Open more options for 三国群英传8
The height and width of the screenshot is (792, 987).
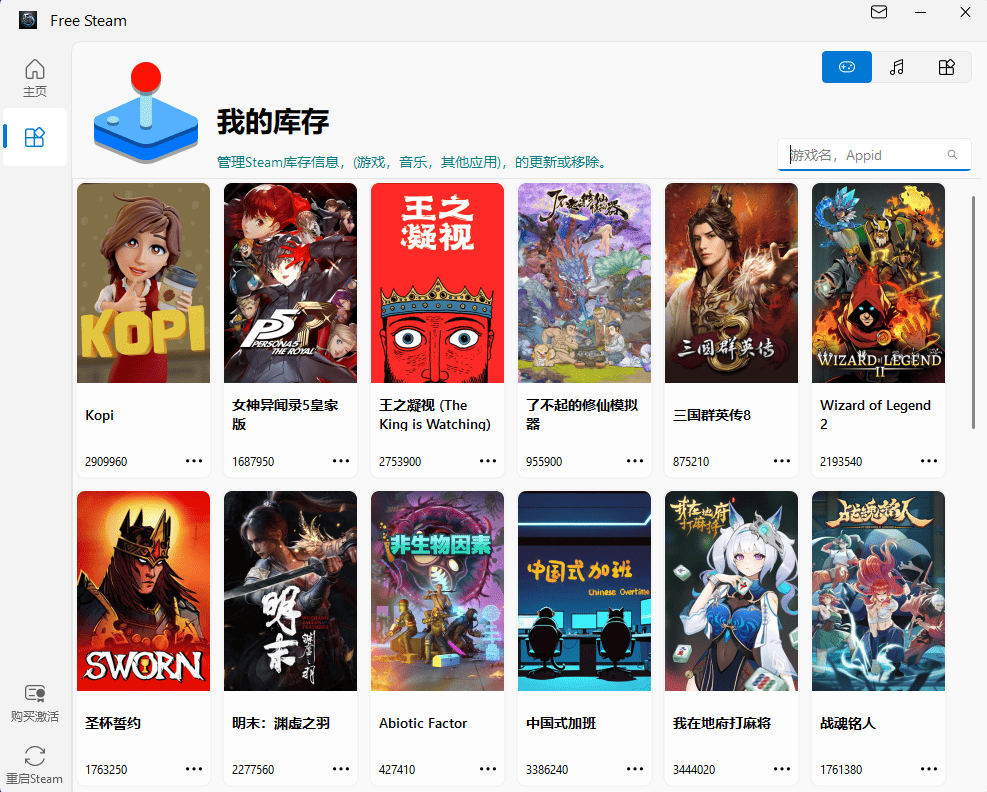[x=782, y=461]
